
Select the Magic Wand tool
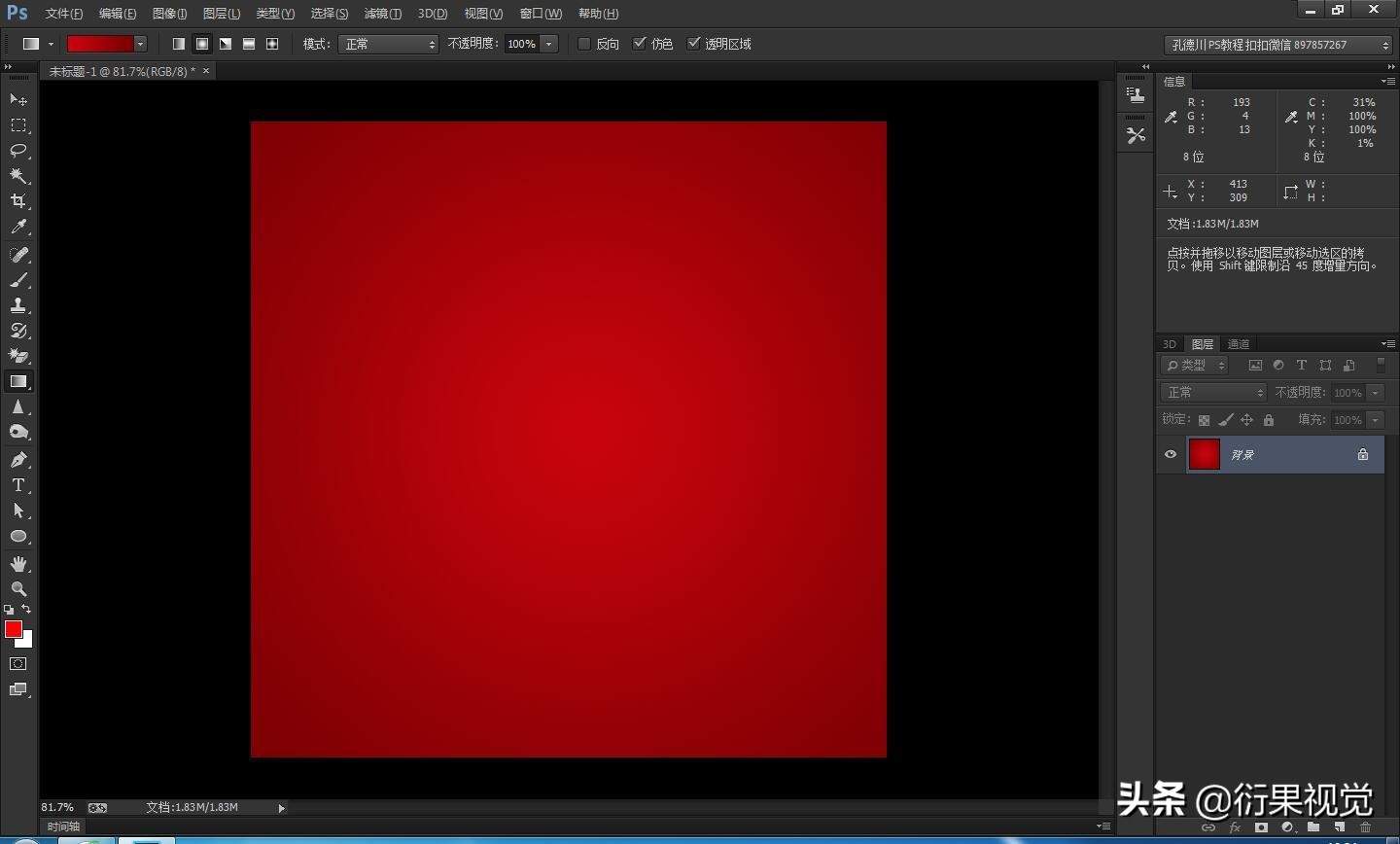(18, 175)
